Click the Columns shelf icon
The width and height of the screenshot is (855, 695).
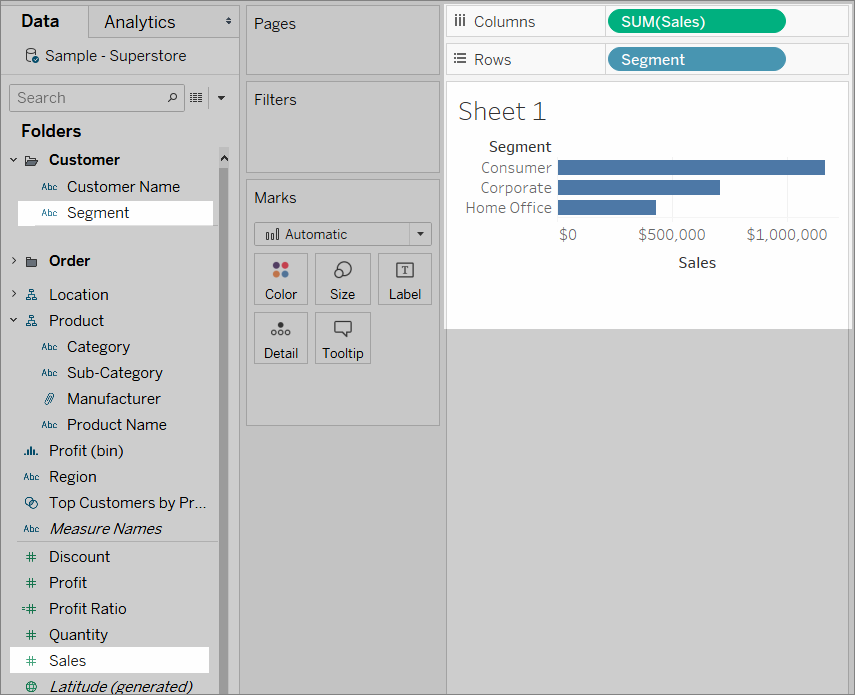460,21
